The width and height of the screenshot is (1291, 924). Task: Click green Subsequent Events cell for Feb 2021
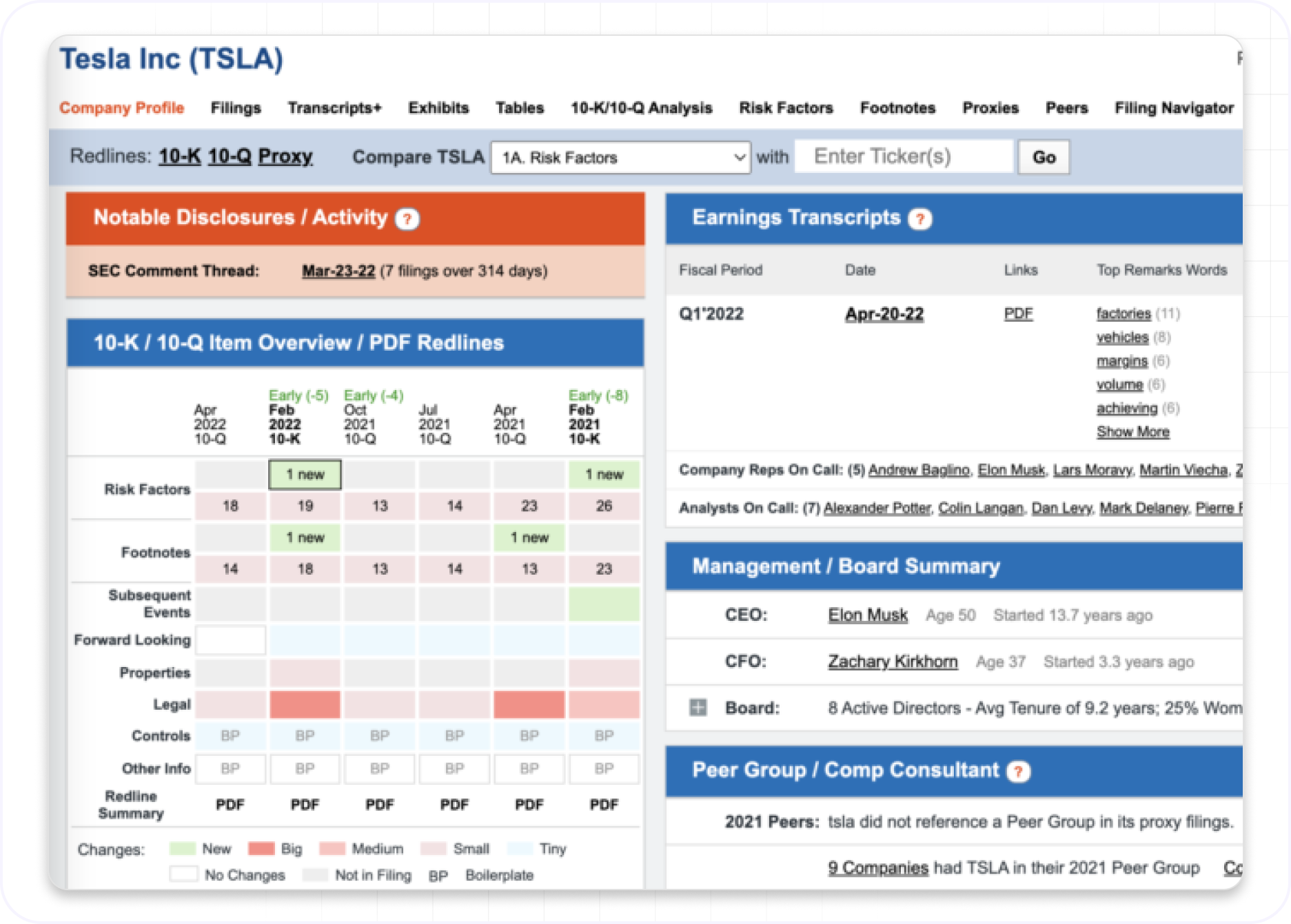[x=604, y=604]
